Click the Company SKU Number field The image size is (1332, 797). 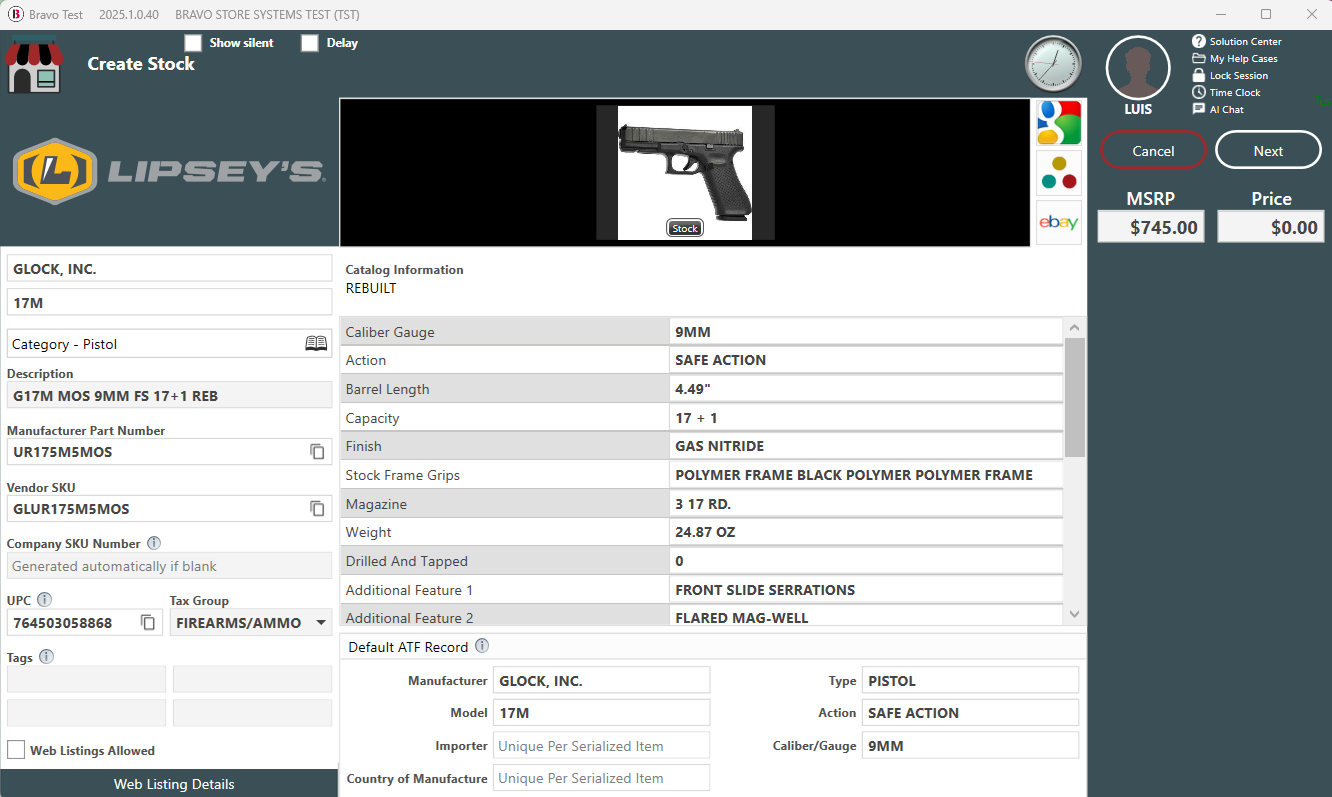pos(169,566)
